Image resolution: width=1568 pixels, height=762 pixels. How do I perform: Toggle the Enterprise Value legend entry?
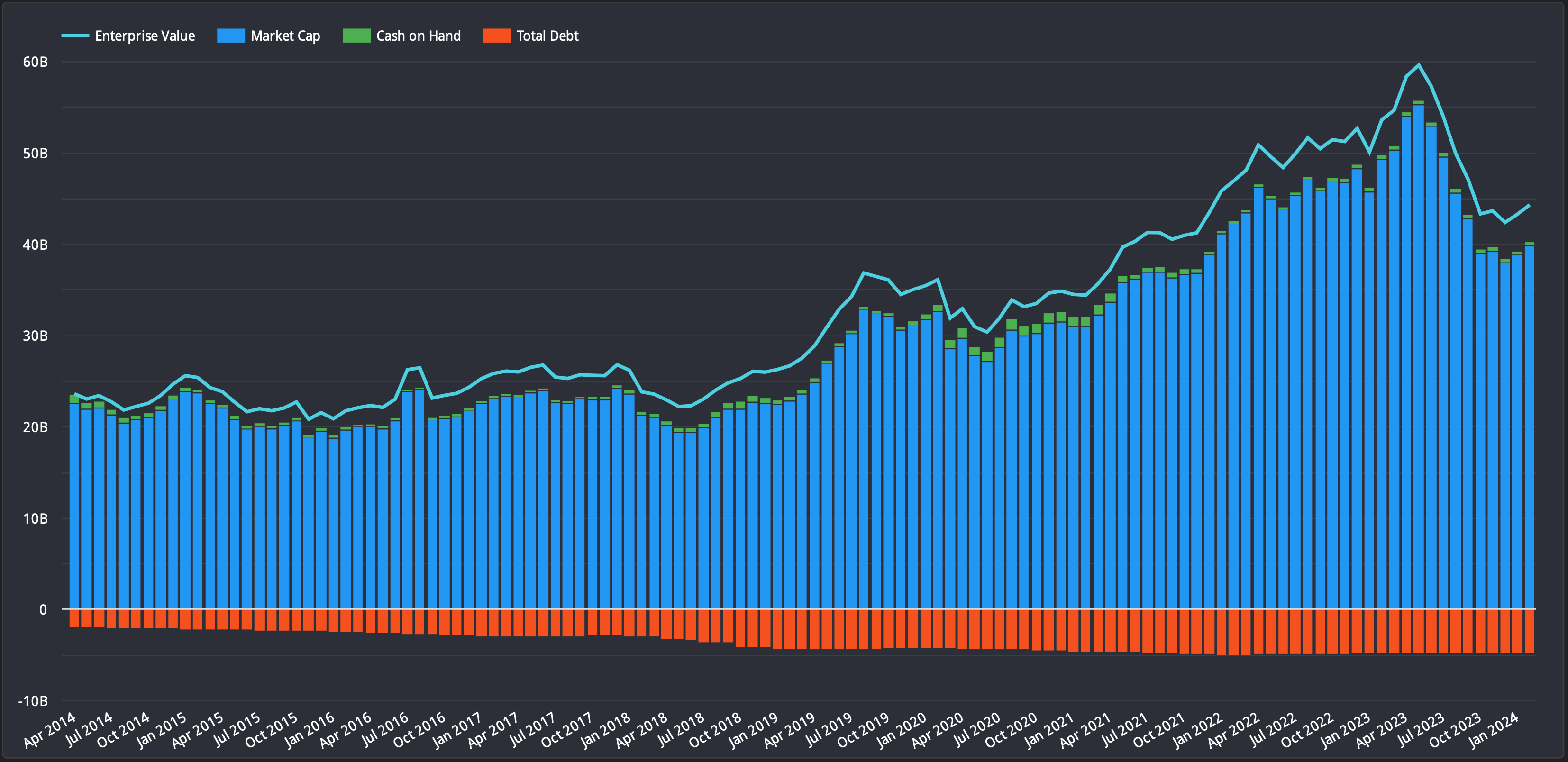click(x=145, y=36)
